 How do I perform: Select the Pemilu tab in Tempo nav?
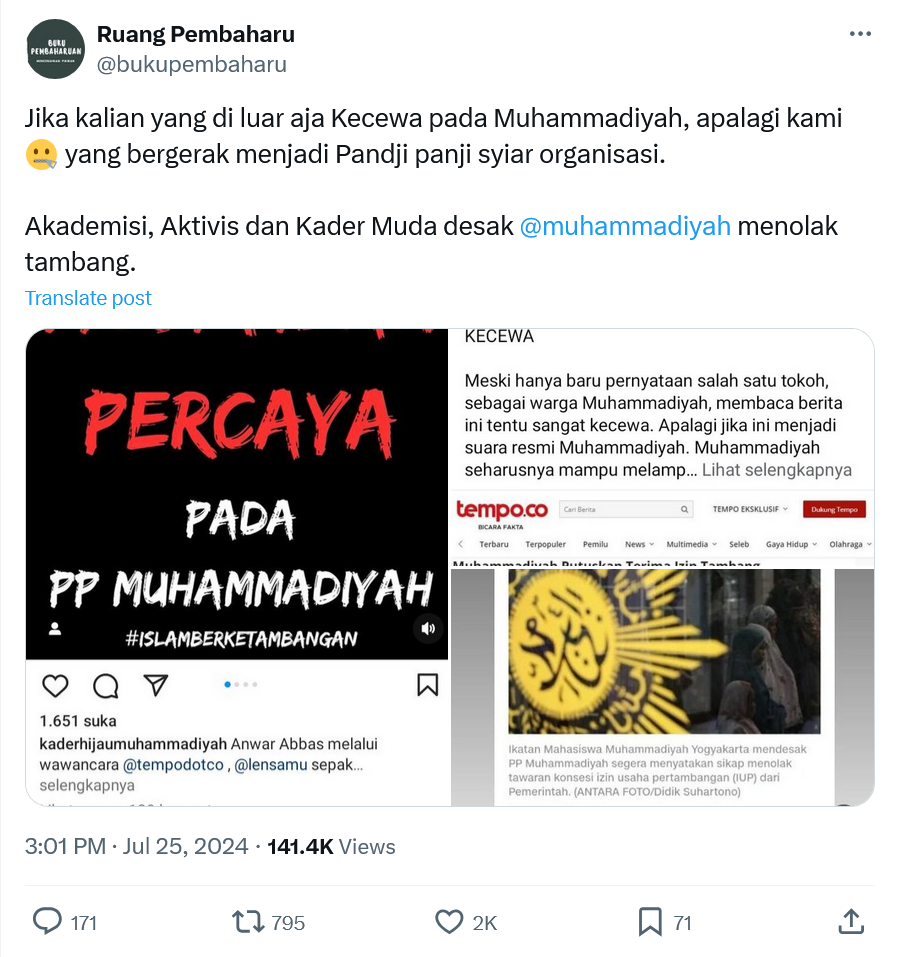tap(595, 544)
